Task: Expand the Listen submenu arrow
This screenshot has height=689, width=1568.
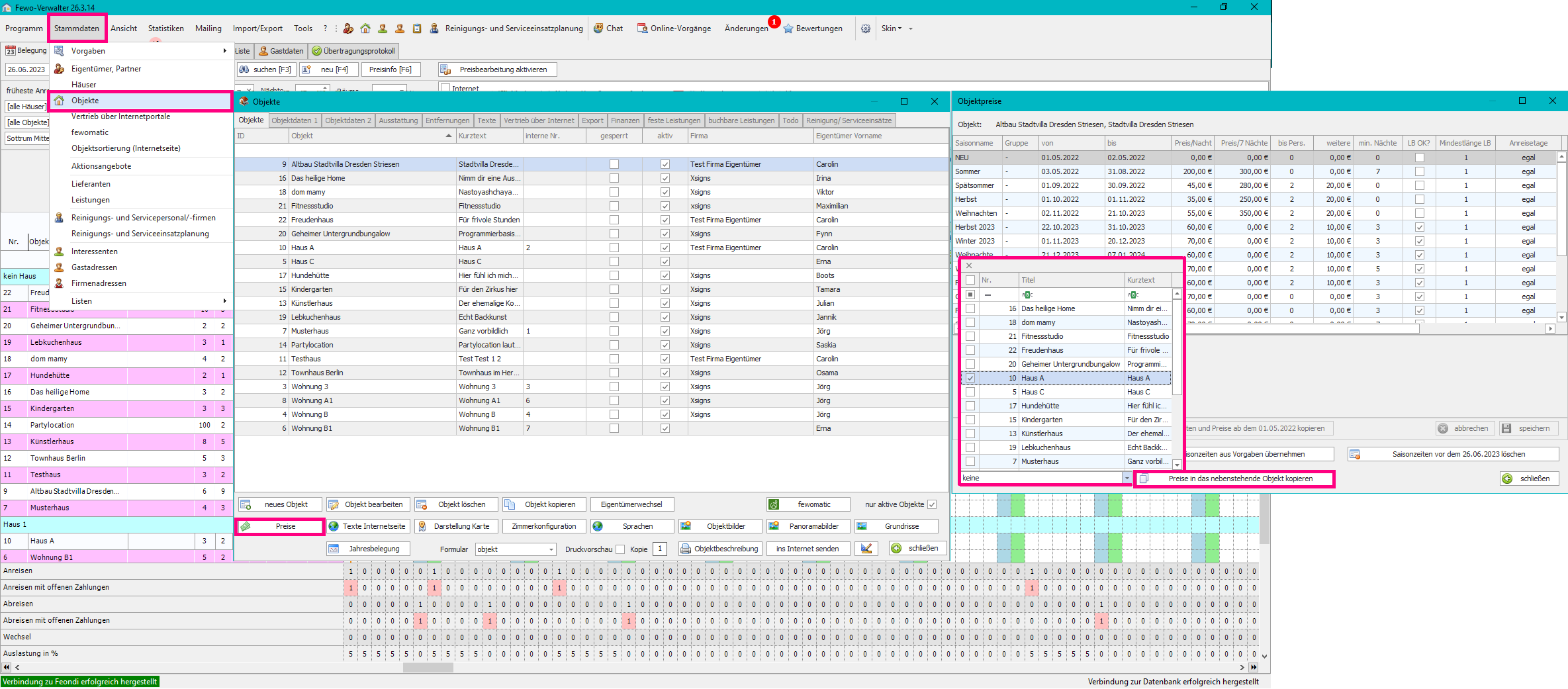Action: [x=225, y=301]
